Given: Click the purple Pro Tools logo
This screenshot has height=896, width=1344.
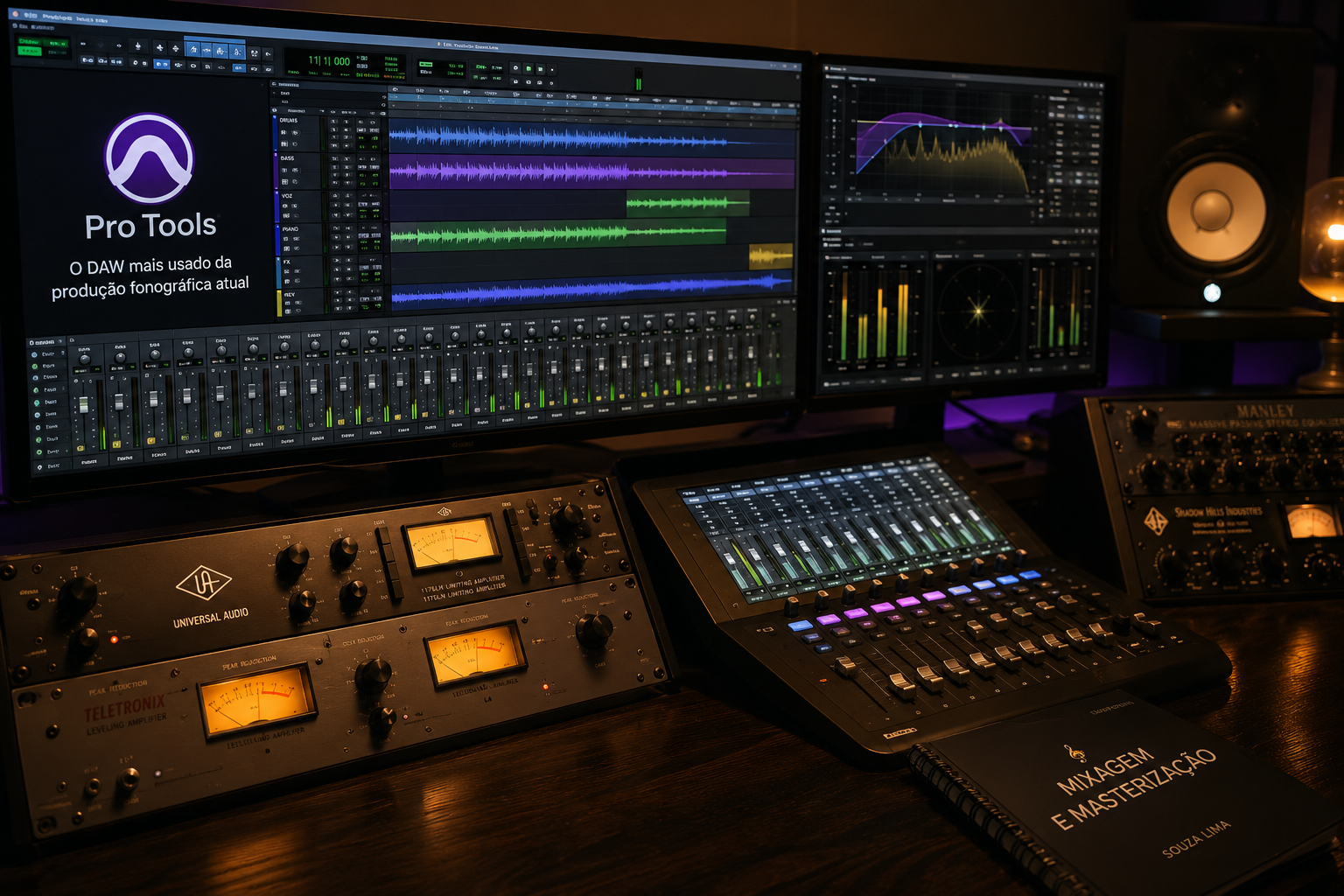Looking at the screenshot, I should [x=149, y=158].
